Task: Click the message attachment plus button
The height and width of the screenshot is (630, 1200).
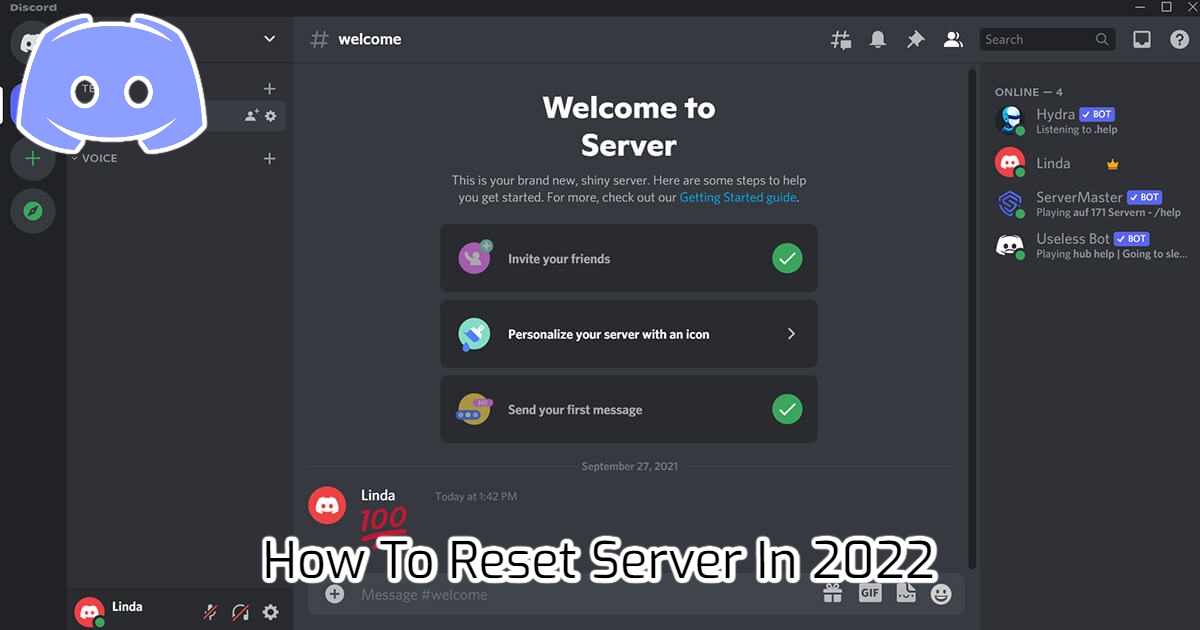Action: (x=335, y=594)
